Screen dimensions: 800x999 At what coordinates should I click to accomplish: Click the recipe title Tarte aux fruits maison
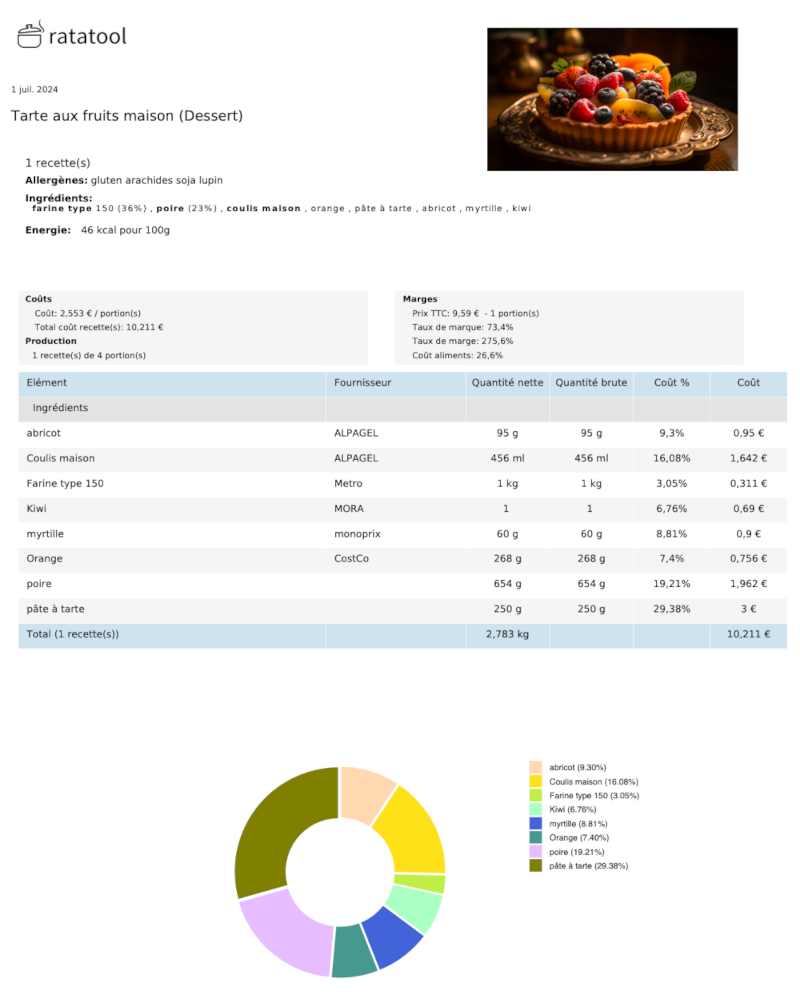(127, 116)
